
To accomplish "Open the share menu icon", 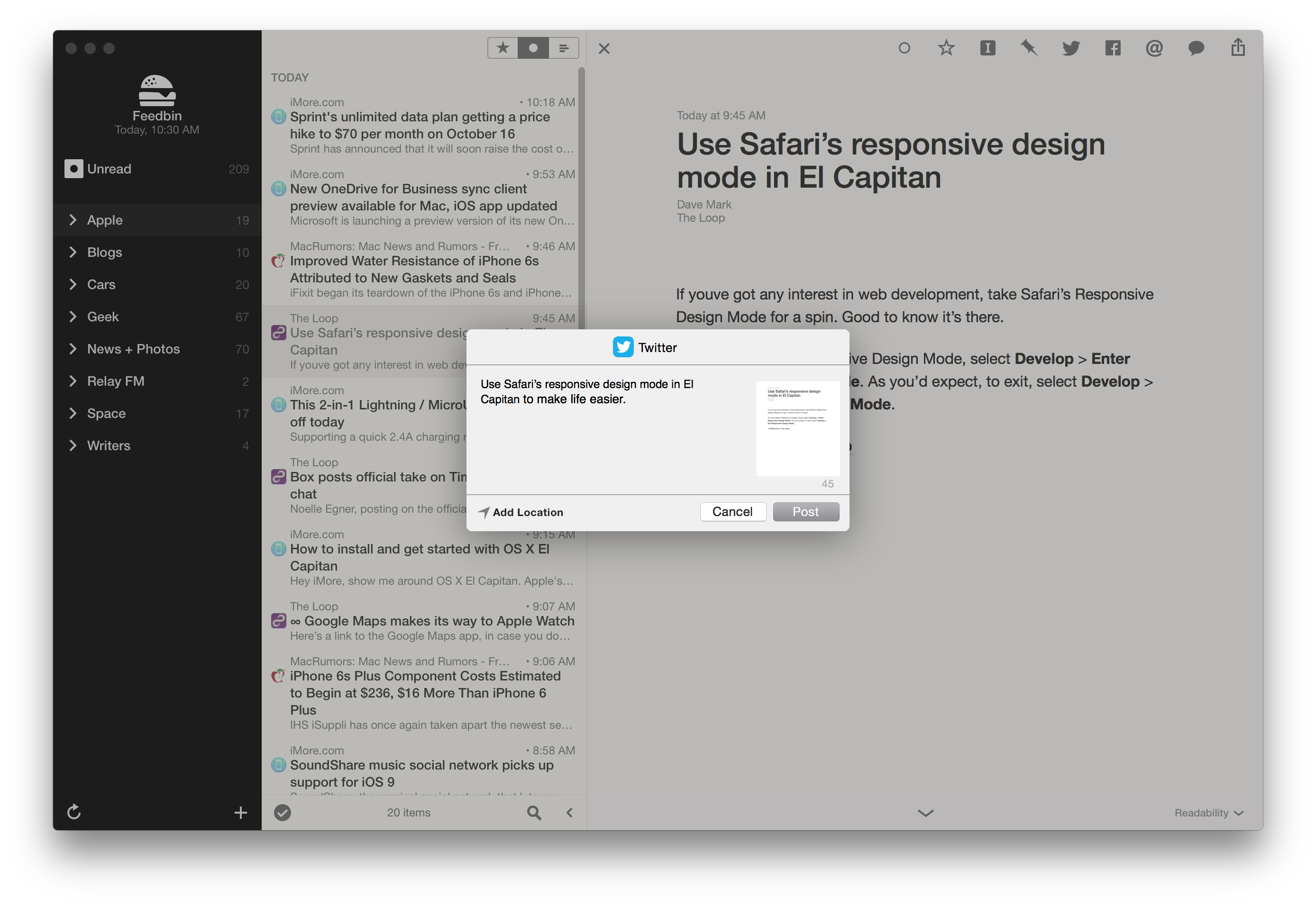I will coord(1238,47).
